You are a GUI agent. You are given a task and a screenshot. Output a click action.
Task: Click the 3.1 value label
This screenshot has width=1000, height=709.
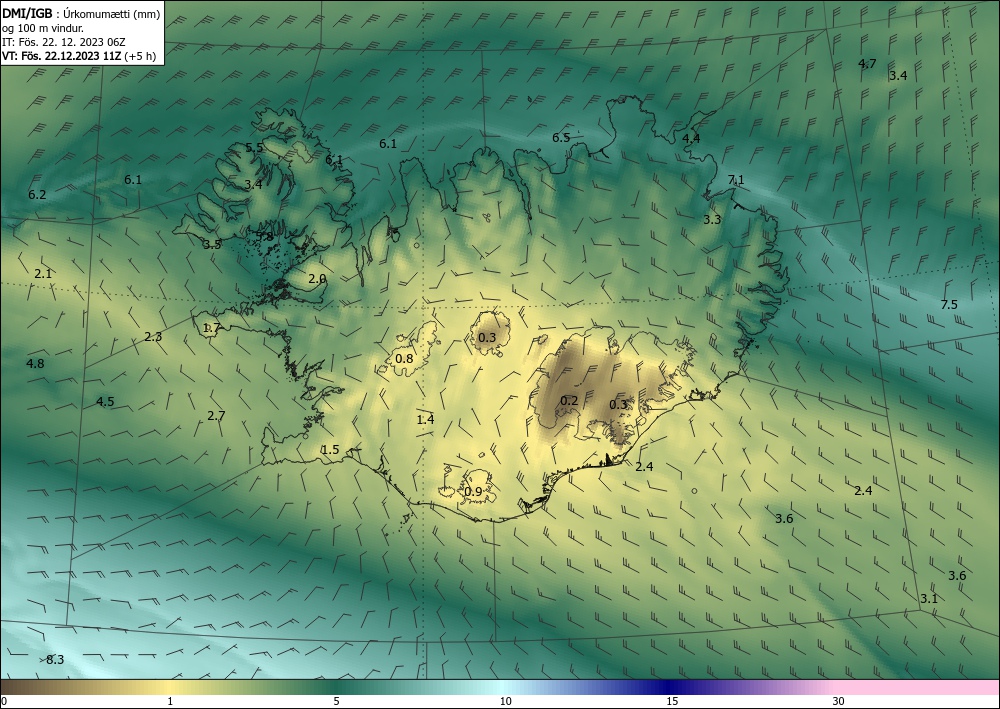coord(929,599)
